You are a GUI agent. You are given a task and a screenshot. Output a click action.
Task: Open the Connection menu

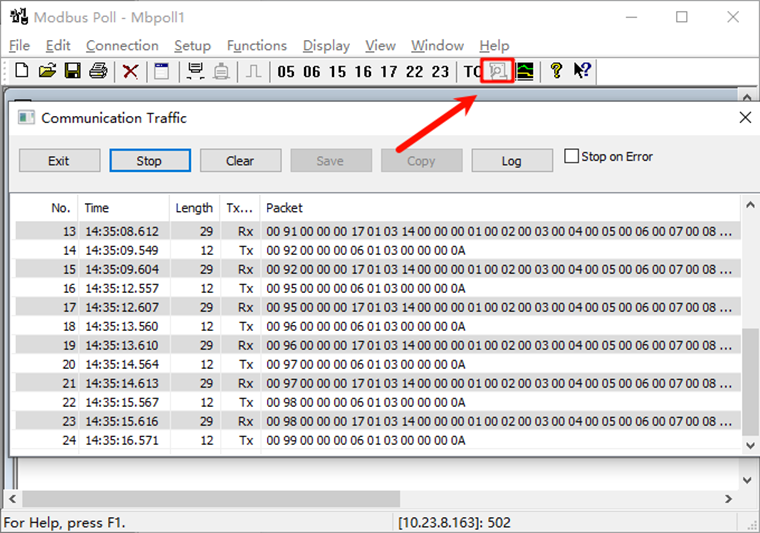122,46
